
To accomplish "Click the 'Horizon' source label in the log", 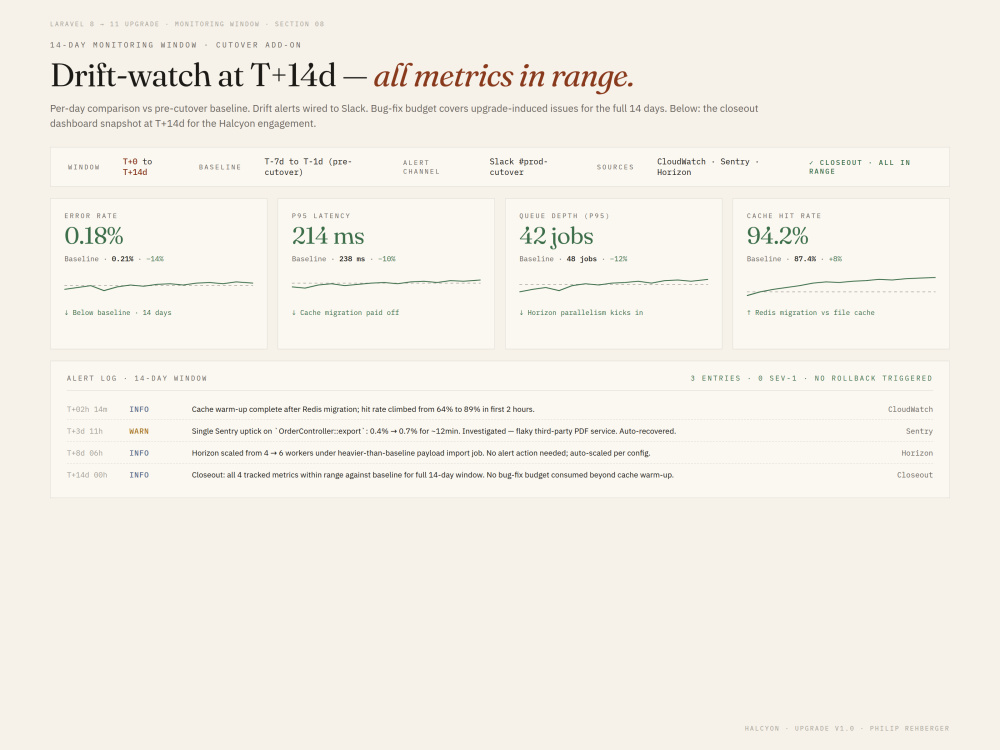I will tap(917, 453).
